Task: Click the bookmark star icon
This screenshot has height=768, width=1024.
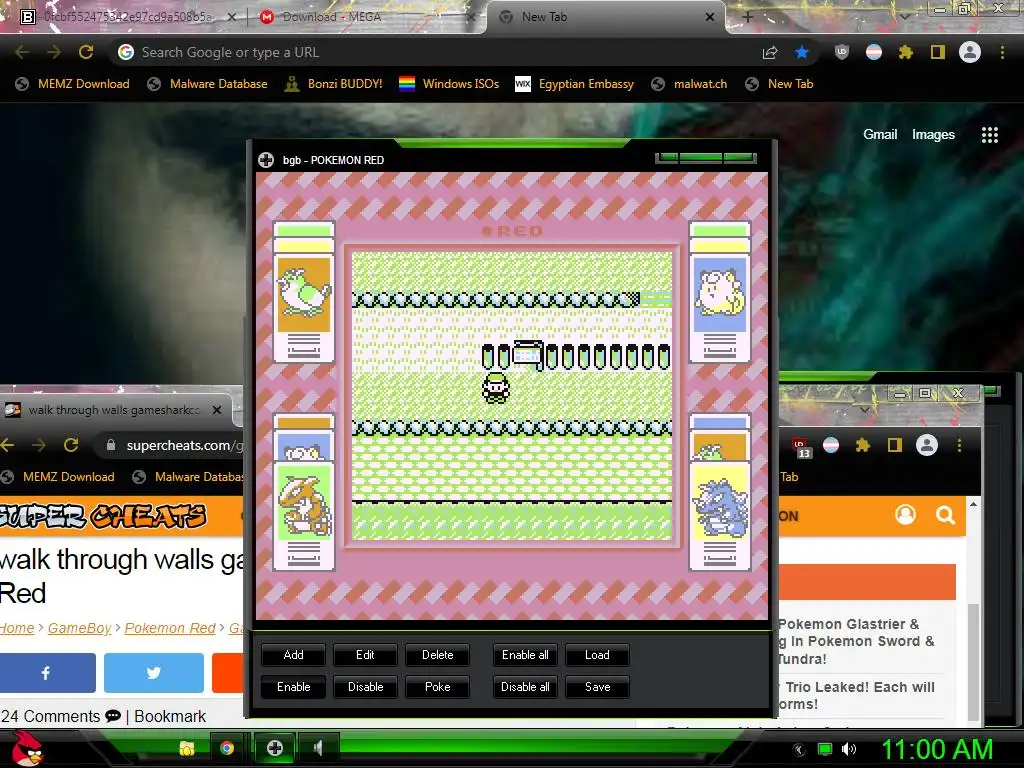Action: point(802,52)
